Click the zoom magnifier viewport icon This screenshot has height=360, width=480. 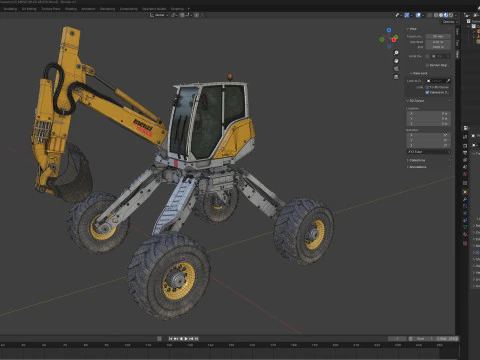pos(396,53)
